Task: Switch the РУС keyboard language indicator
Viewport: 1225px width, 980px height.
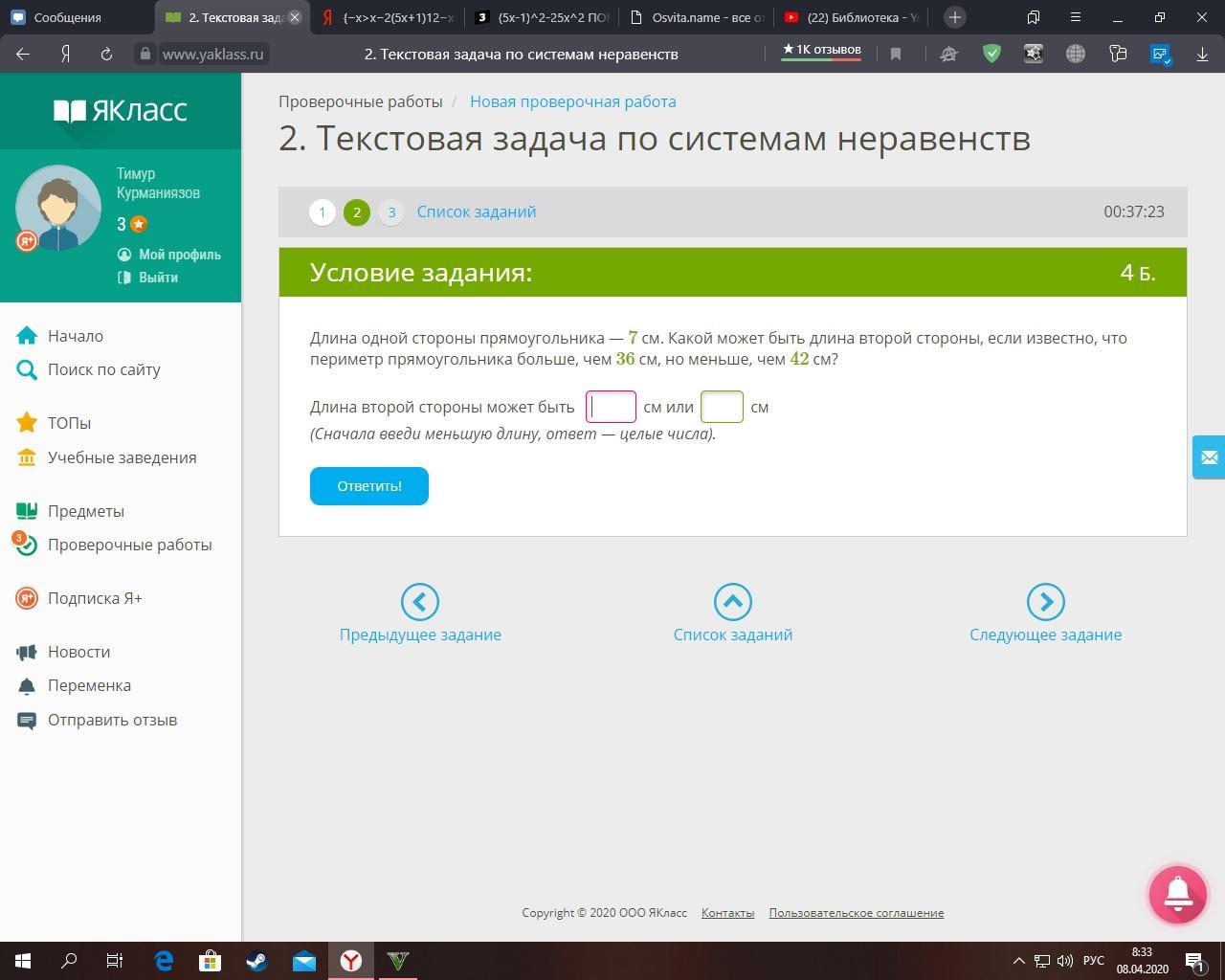Action: point(1094,961)
